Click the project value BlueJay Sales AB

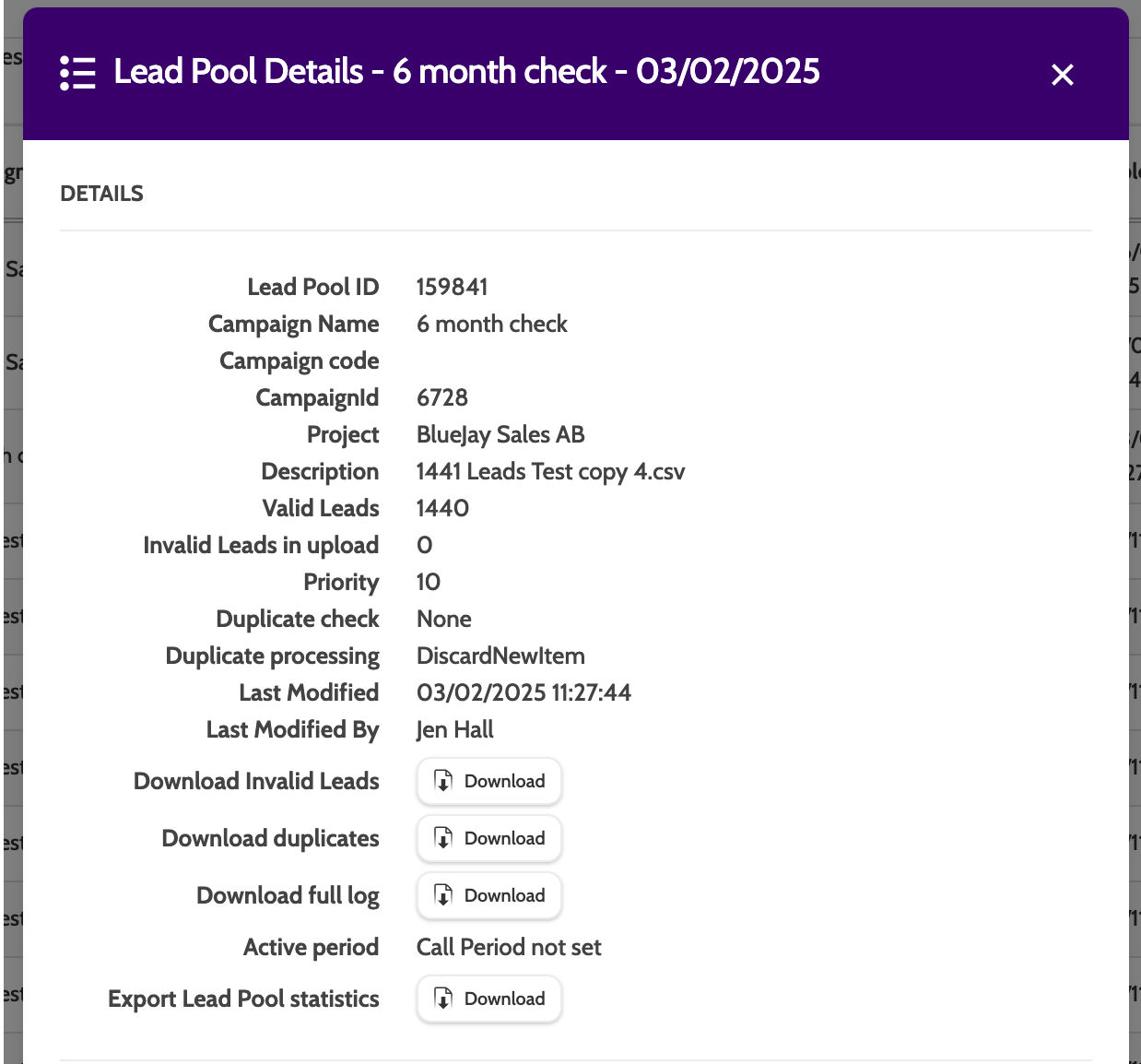coord(500,434)
